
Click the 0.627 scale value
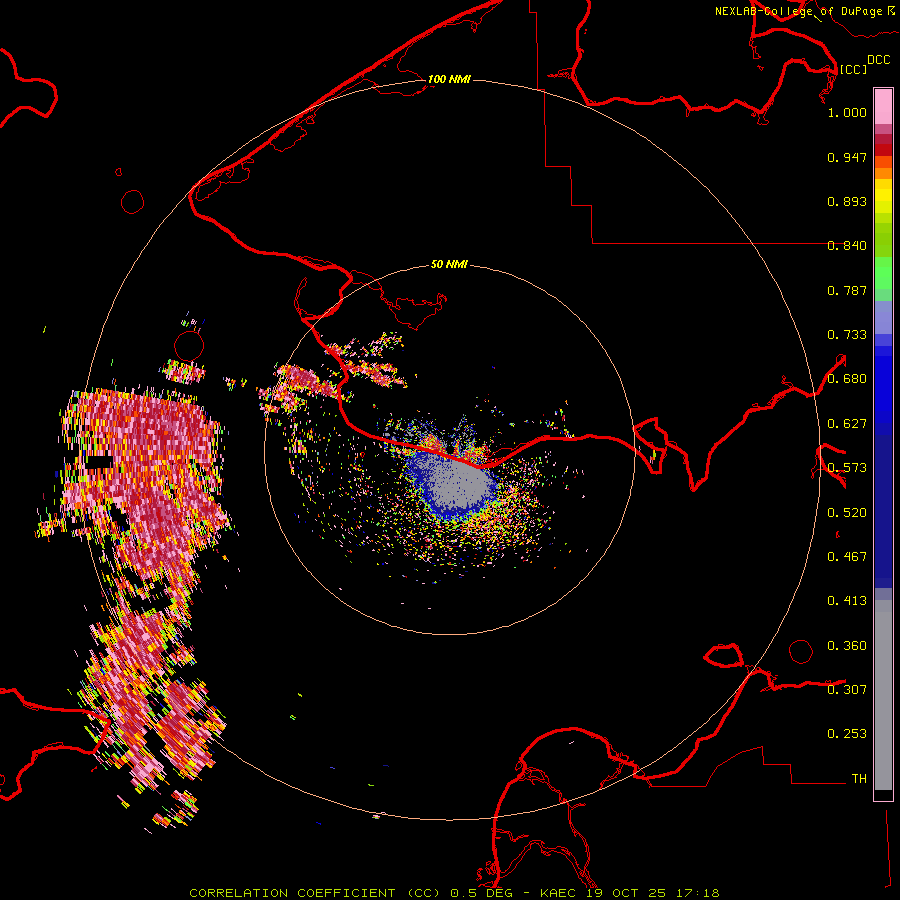click(x=847, y=424)
